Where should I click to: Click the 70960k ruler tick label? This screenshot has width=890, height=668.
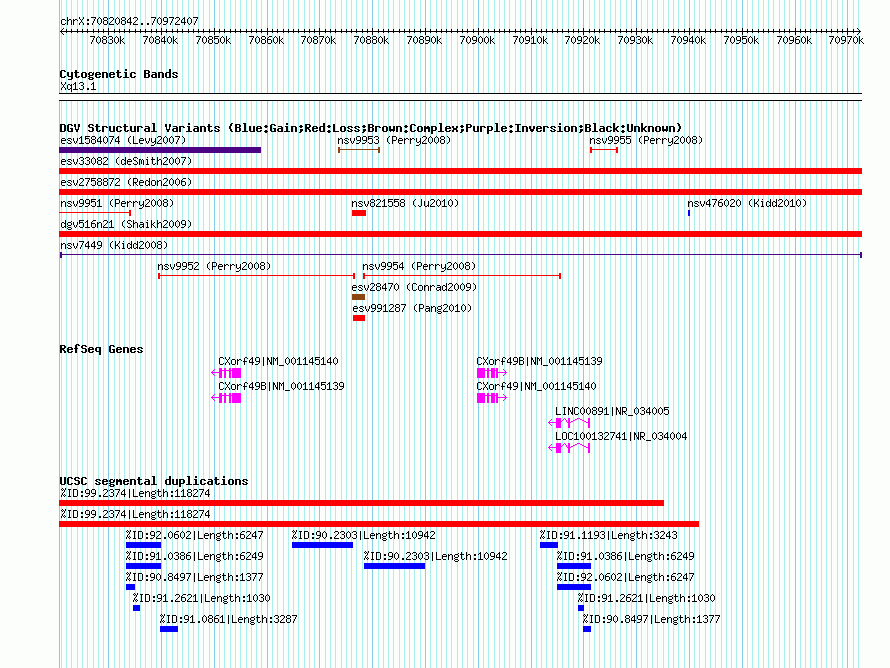794,40
